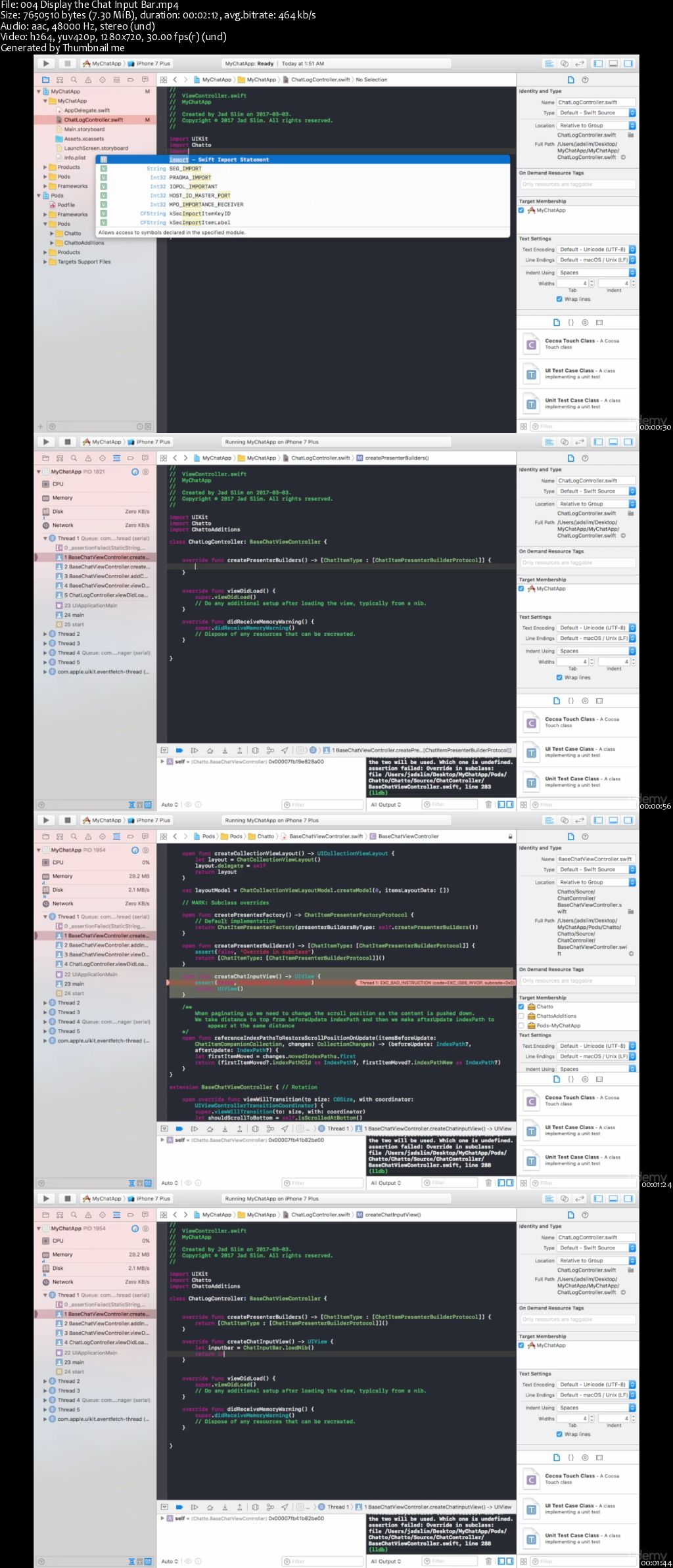In the 00:00:30 frame, show the File inspector icon
673x1568 pixels.
[570, 79]
